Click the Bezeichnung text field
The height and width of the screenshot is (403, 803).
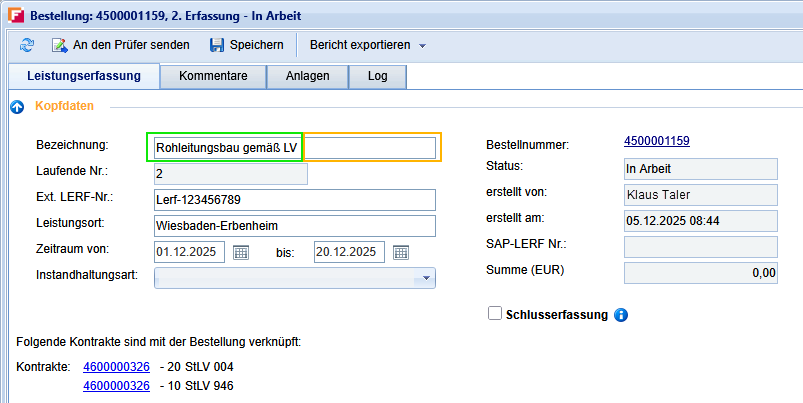point(294,148)
